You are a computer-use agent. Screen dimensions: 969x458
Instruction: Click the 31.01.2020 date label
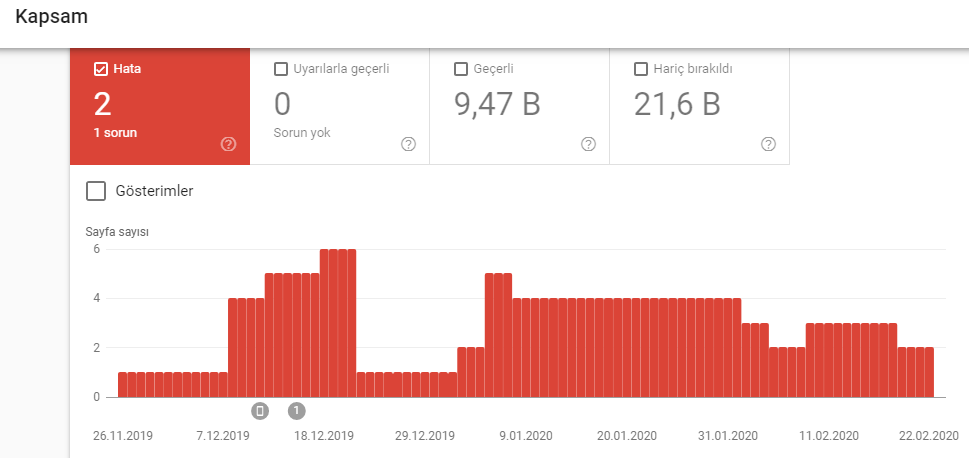coord(727,436)
